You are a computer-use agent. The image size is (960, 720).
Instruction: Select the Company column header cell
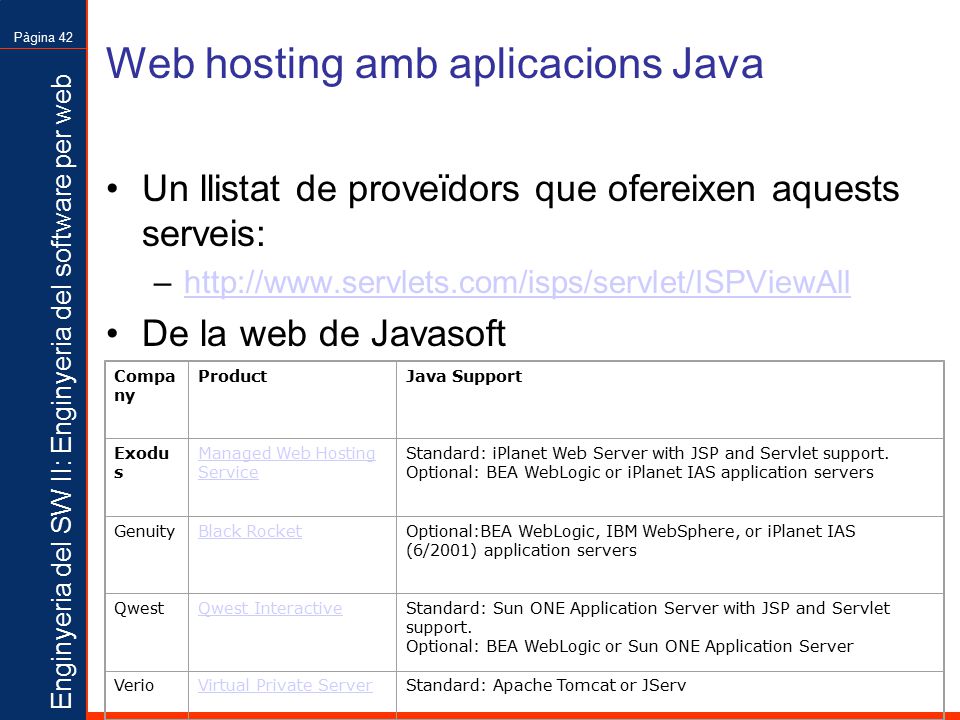coord(147,400)
